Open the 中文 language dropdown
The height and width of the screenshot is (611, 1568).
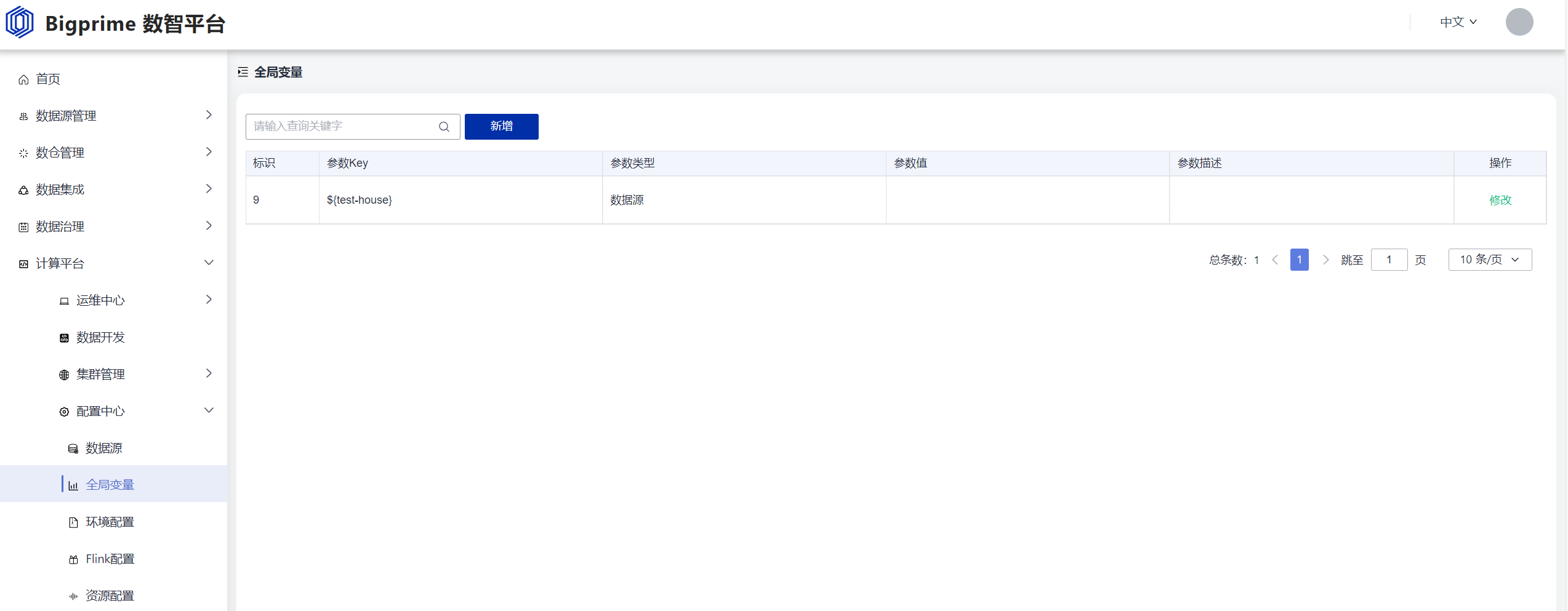(x=1458, y=22)
